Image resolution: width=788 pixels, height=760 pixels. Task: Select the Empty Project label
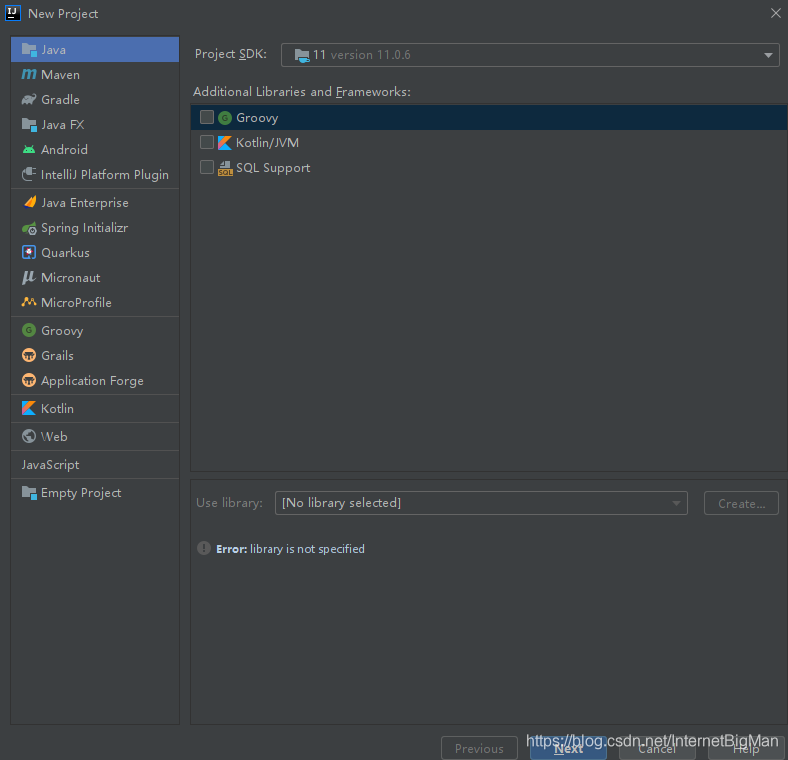(81, 493)
